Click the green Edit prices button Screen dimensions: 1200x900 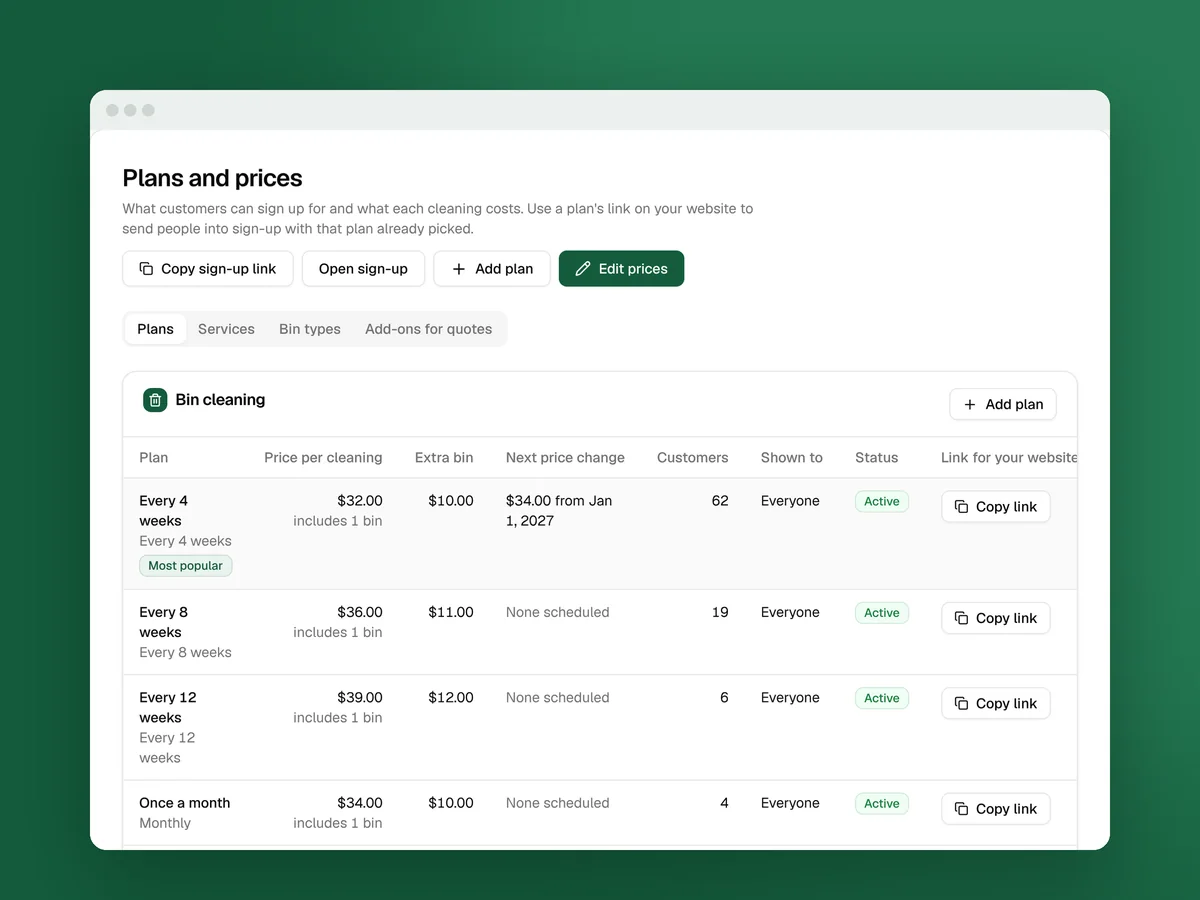(x=621, y=269)
